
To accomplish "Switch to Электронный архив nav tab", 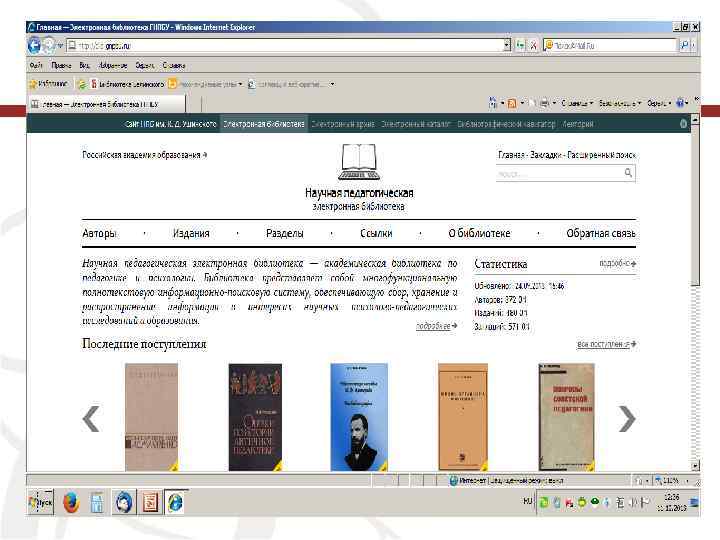I will pyautogui.click(x=343, y=124).
